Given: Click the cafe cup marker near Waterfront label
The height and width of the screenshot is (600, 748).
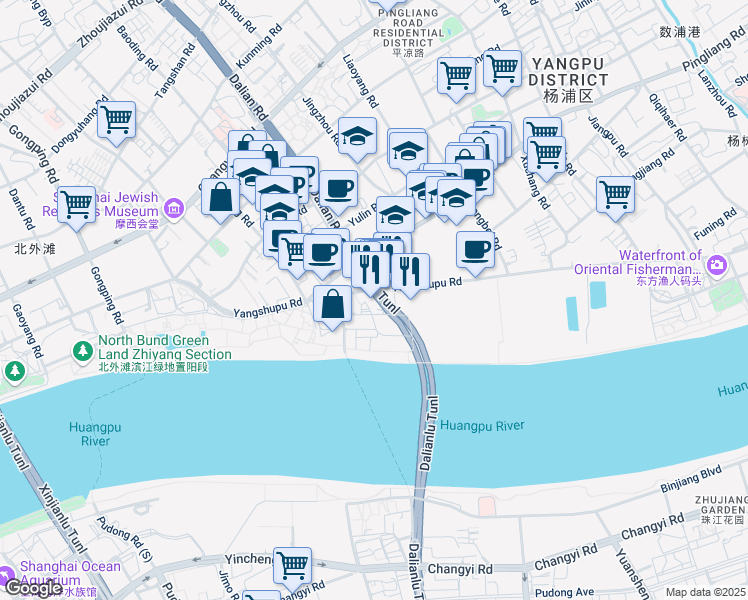Looking at the screenshot, I should (x=475, y=251).
